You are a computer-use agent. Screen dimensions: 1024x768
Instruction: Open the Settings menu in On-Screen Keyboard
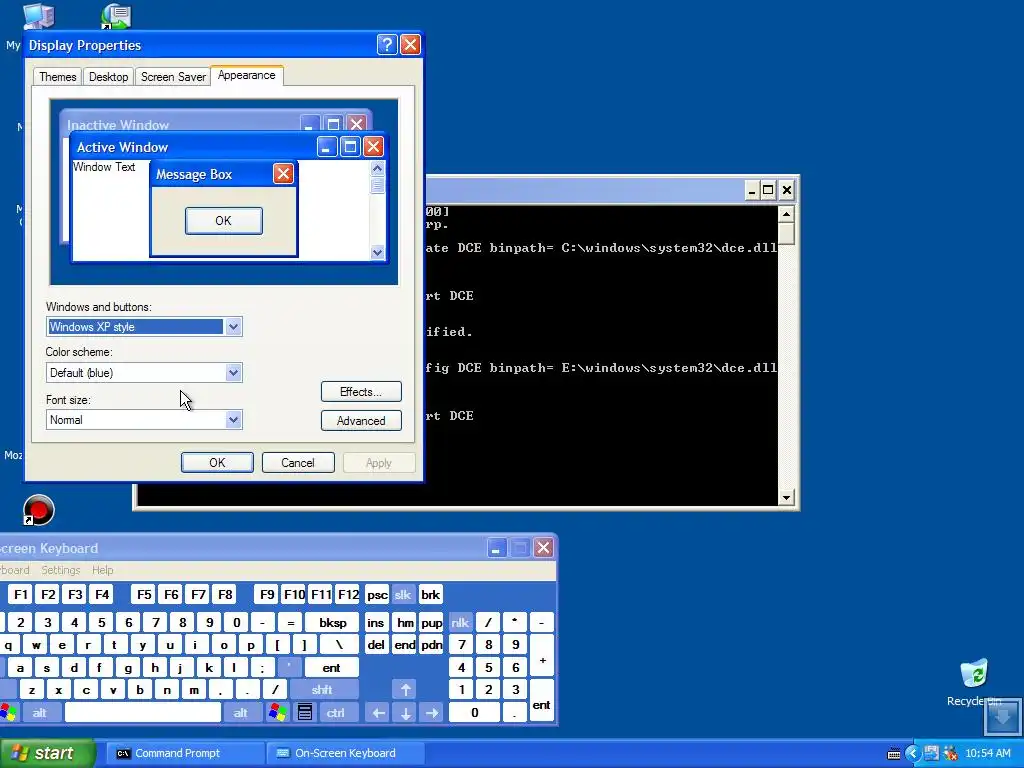tap(61, 570)
